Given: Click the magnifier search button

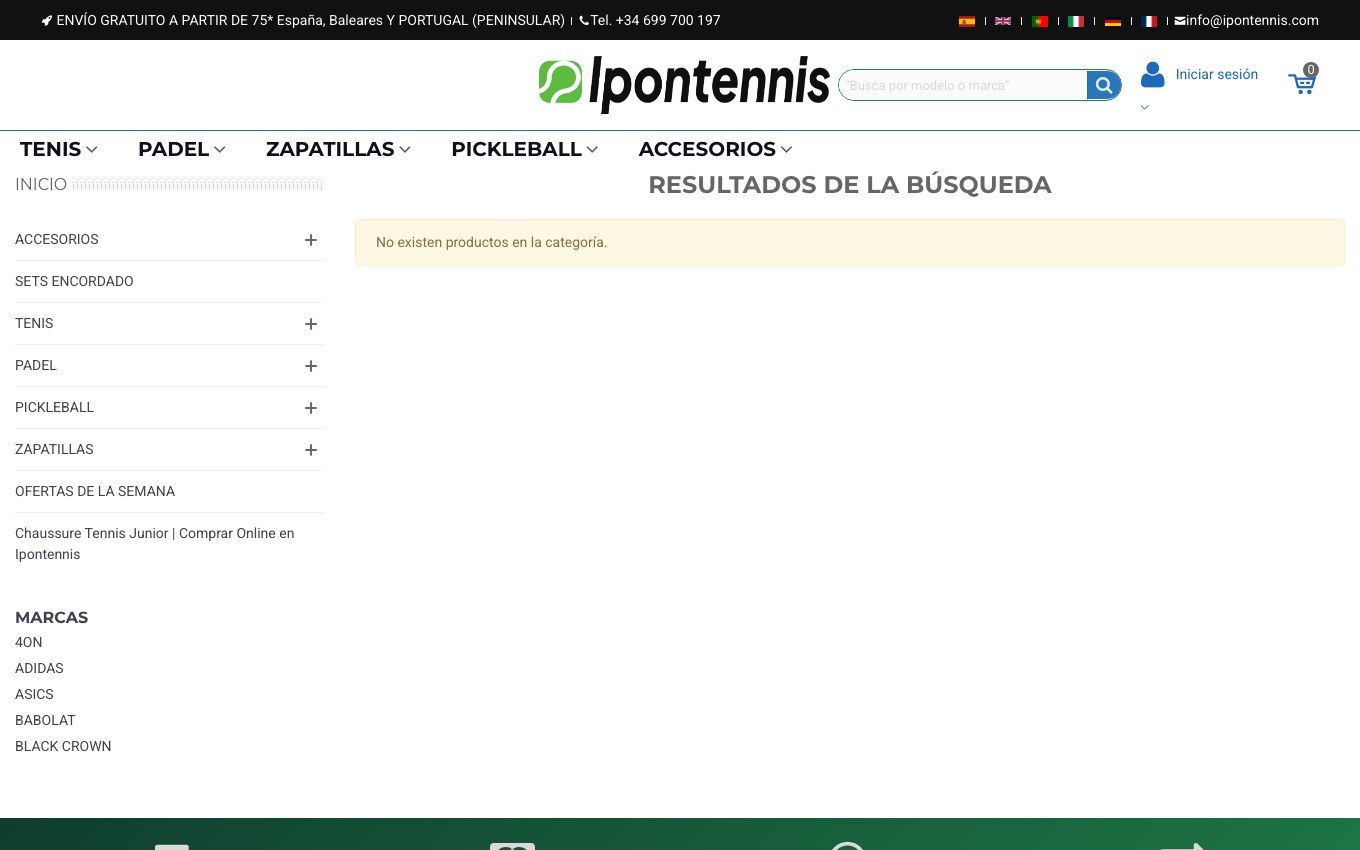Looking at the screenshot, I should point(1104,85).
